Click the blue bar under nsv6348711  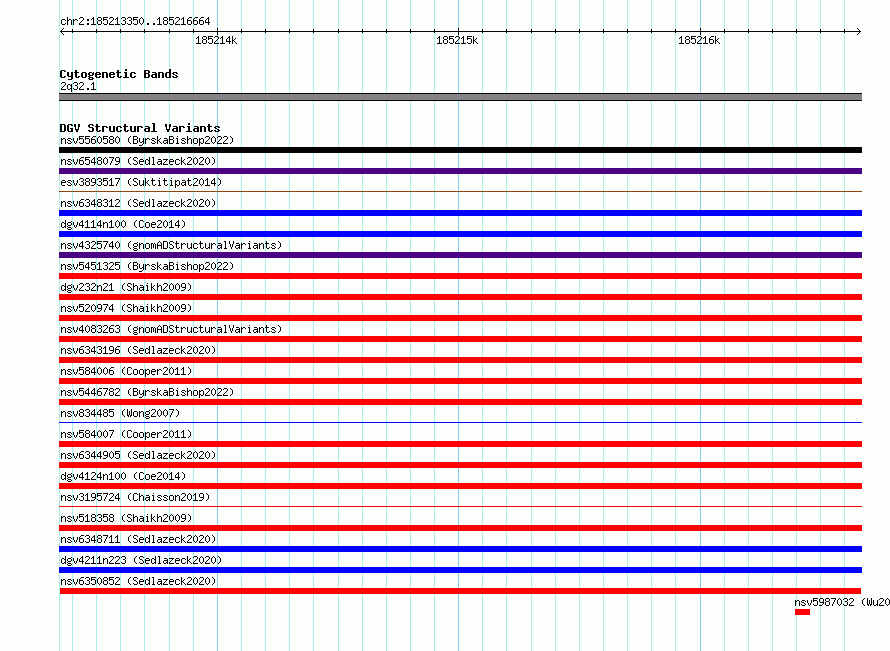point(460,549)
